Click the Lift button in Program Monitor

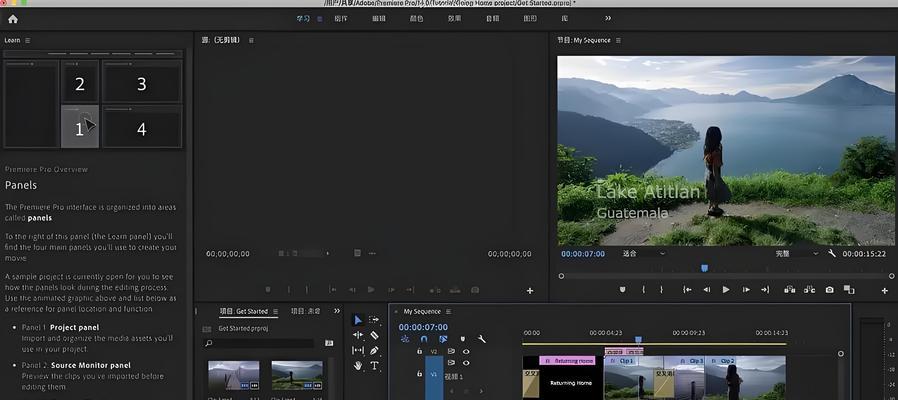(790, 290)
